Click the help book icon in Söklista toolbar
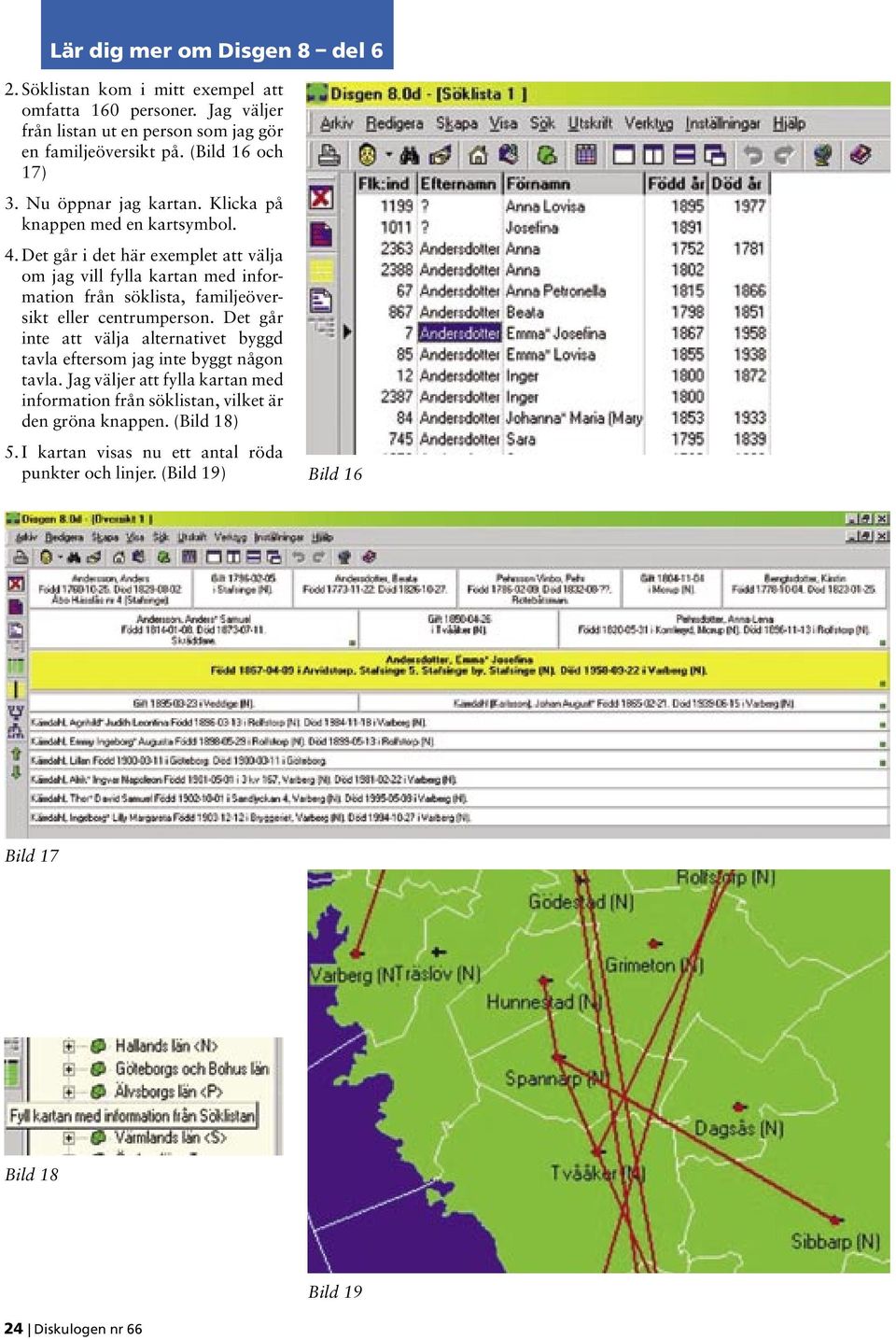Screen dimensions: 896x1340 coord(861,155)
